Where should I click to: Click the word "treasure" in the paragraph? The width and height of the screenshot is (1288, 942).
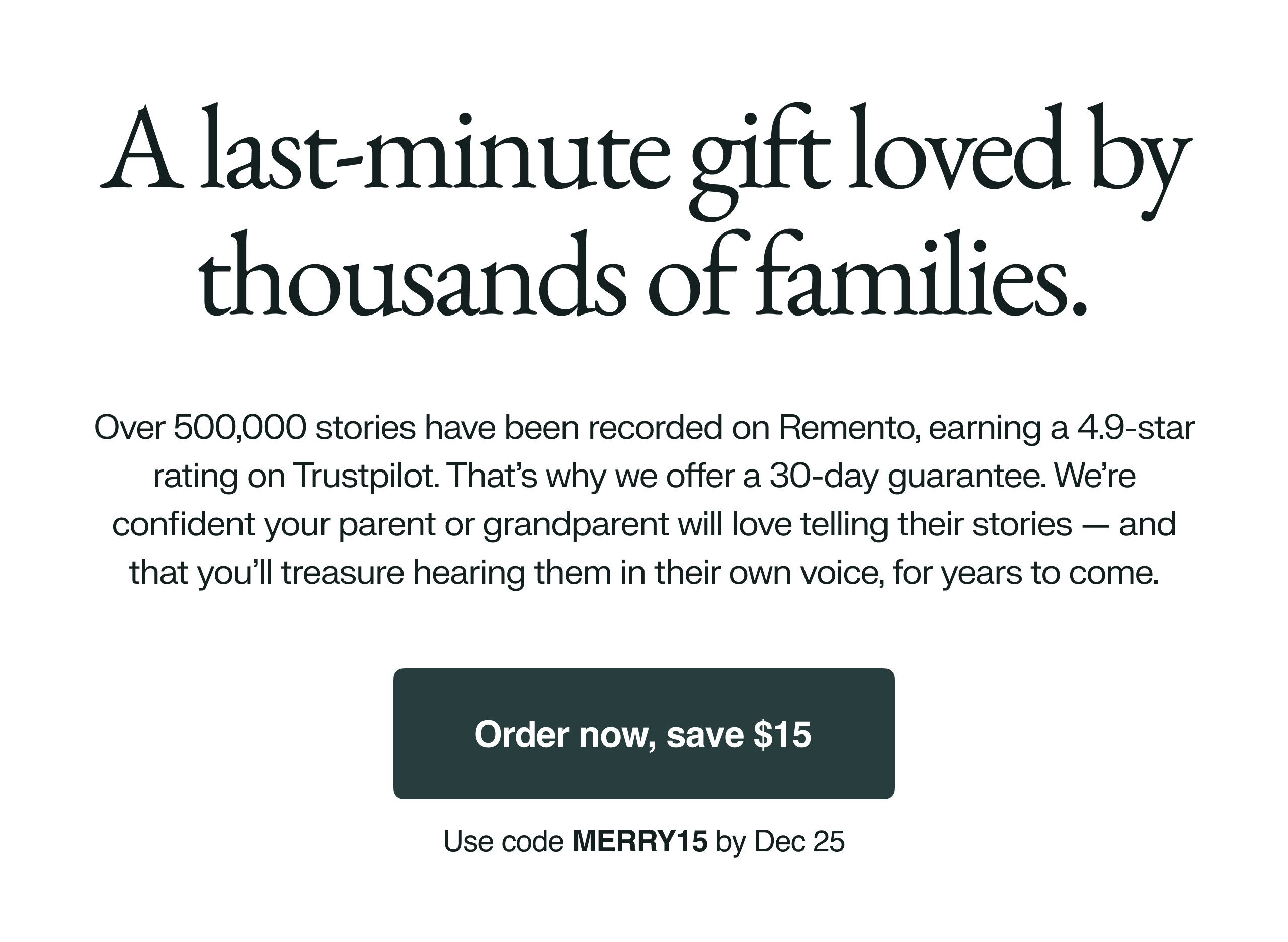coord(343,573)
